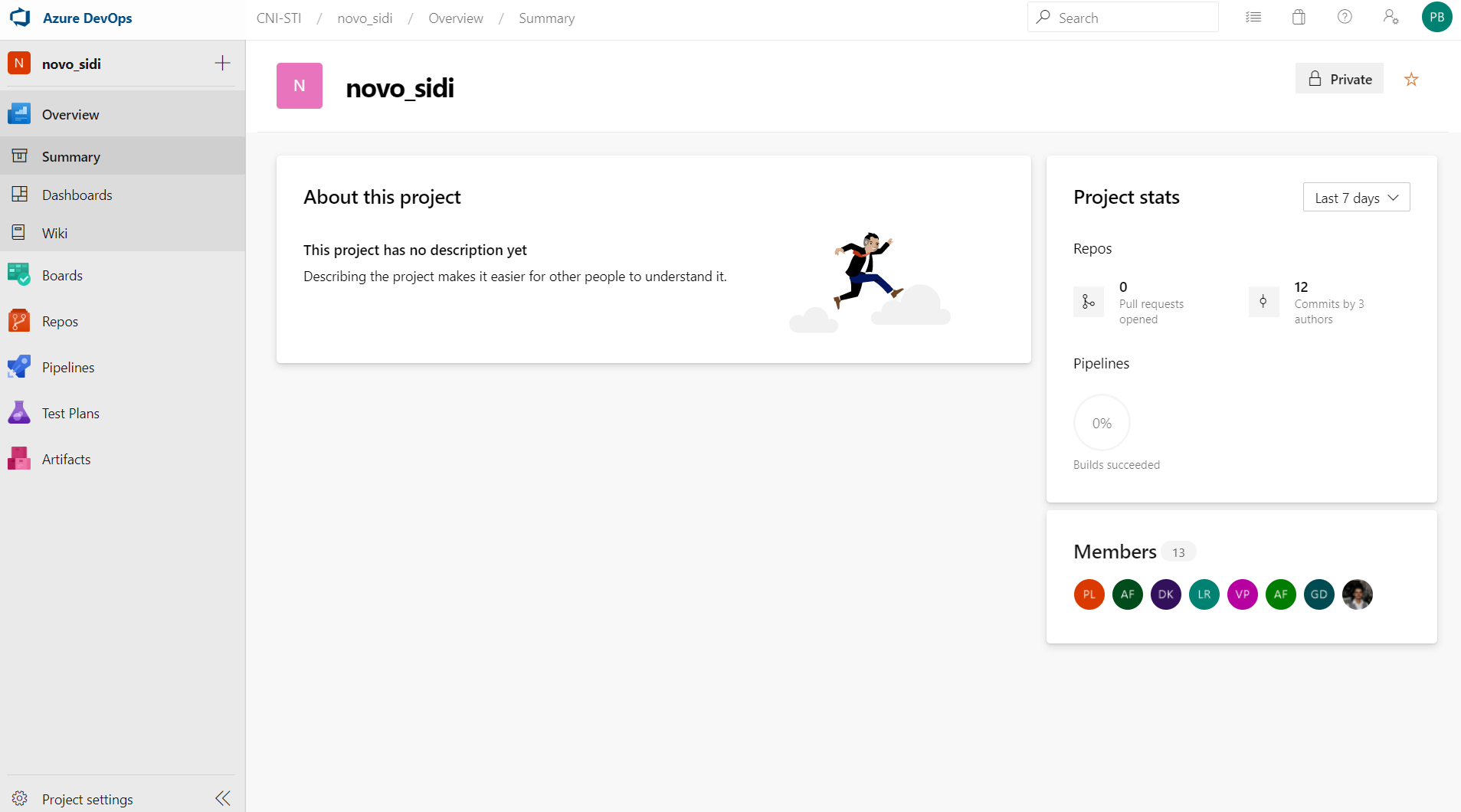Select Dashboards in the sidebar
The width and height of the screenshot is (1461, 812).
click(x=77, y=195)
